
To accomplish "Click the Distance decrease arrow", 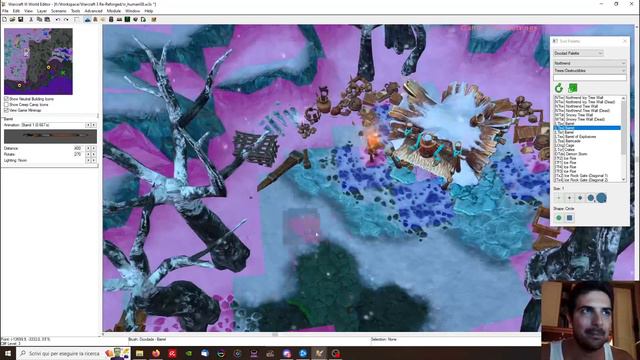I will [88, 148].
